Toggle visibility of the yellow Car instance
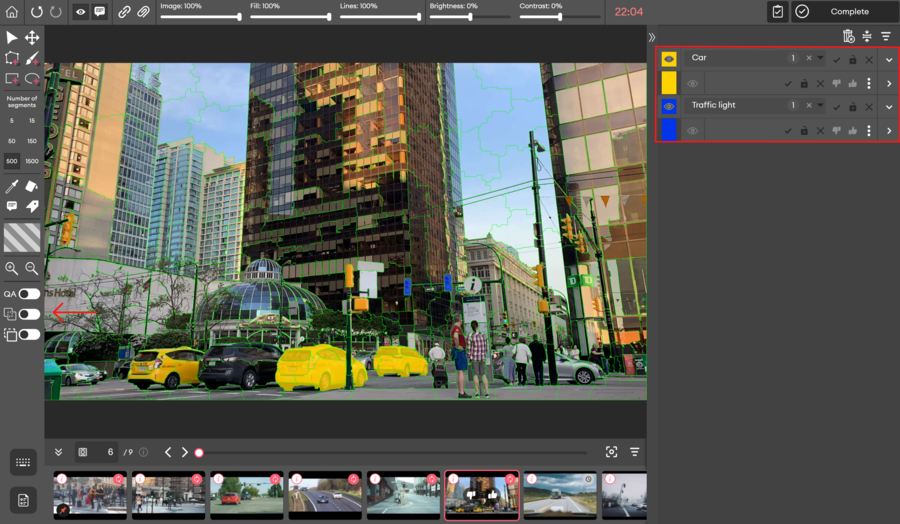The height and width of the screenshot is (524, 900). (693, 84)
